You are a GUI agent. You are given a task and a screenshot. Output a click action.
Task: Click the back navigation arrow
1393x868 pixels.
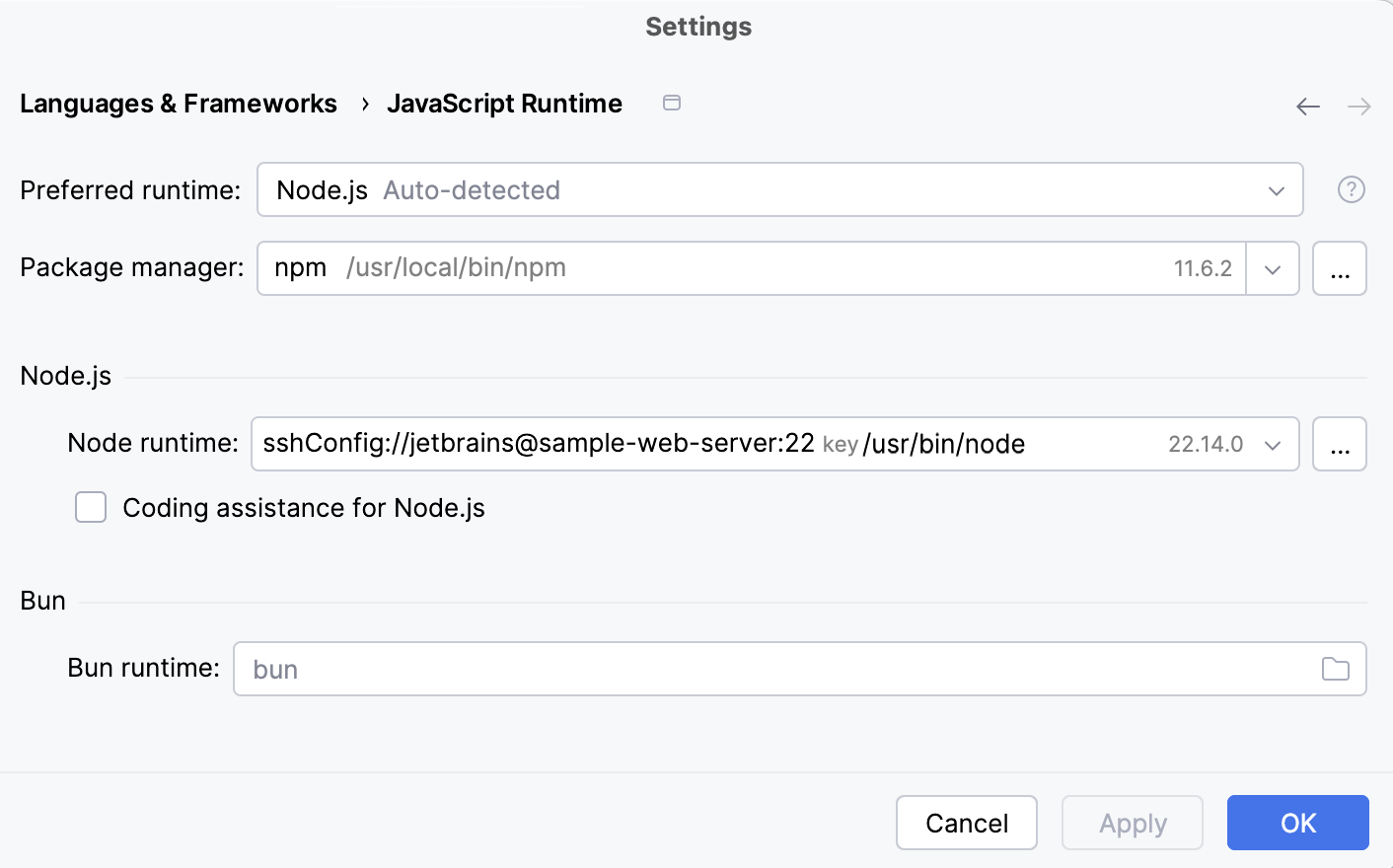(x=1308, y=106)
